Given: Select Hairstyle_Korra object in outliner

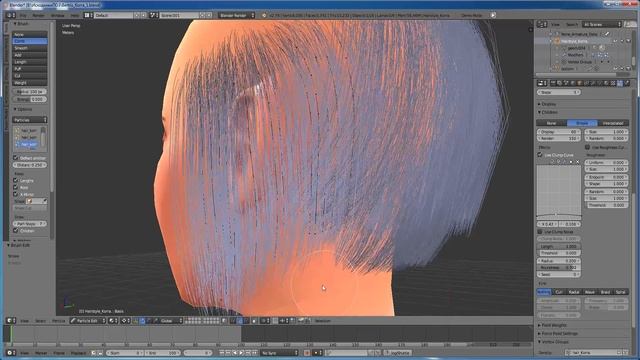Looking at the screenshot, I should tap(574, 41).
